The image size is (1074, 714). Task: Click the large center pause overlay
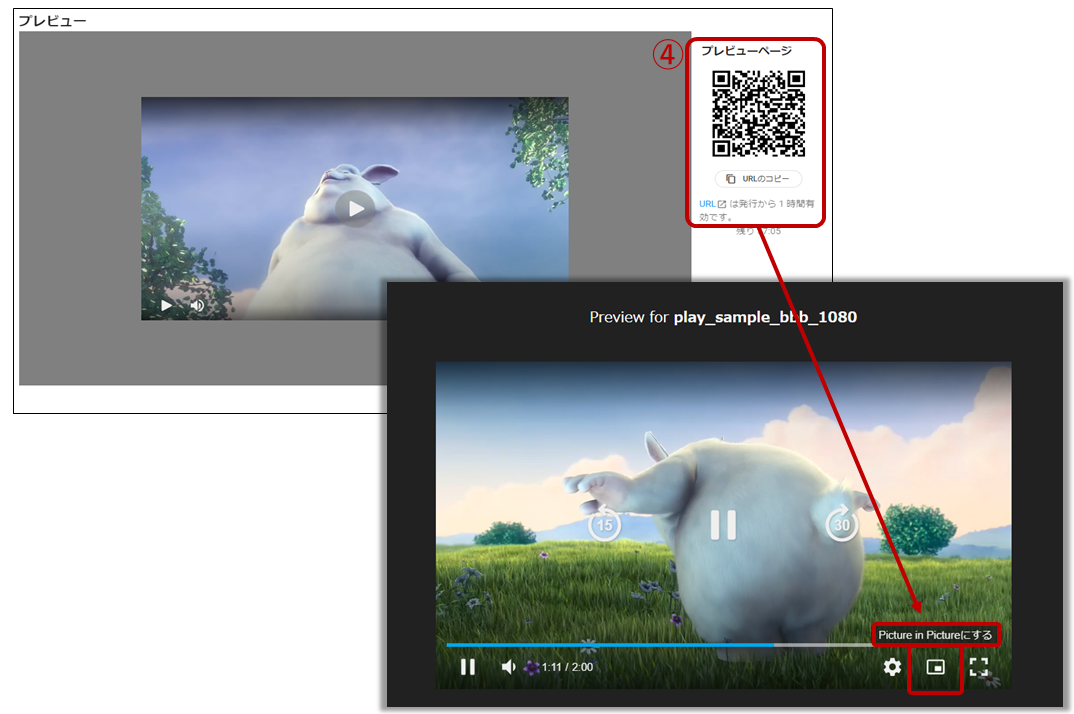pyautogui.click(x=723, y=524)
